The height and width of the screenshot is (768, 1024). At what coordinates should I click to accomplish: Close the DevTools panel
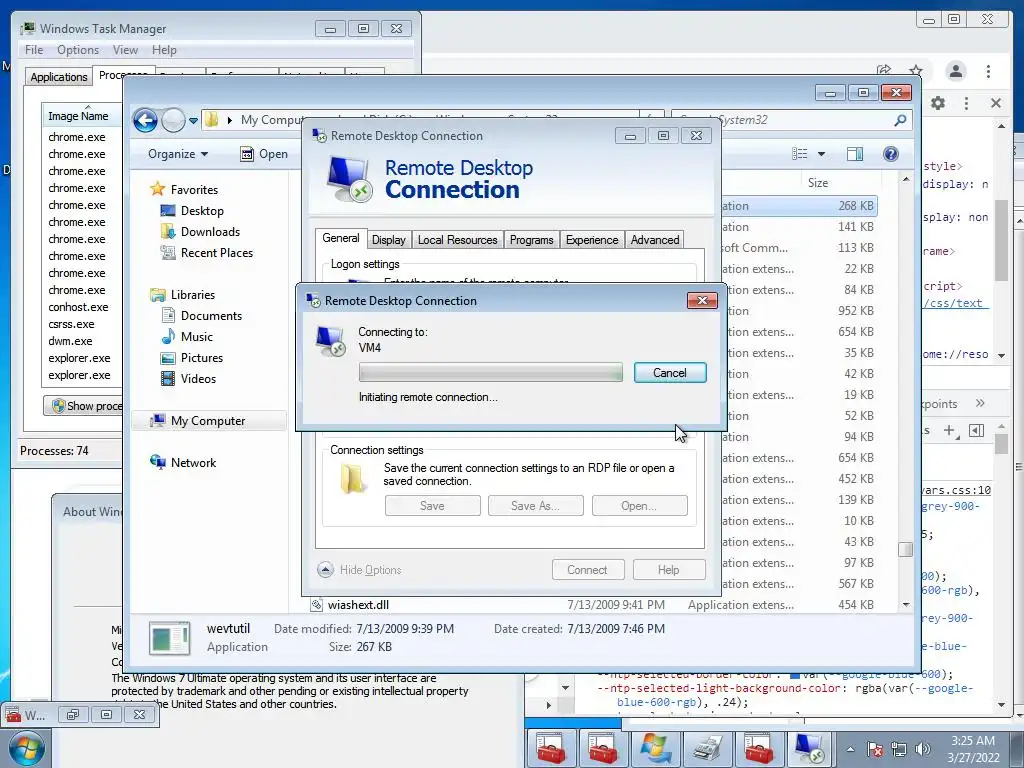(996, 103)
